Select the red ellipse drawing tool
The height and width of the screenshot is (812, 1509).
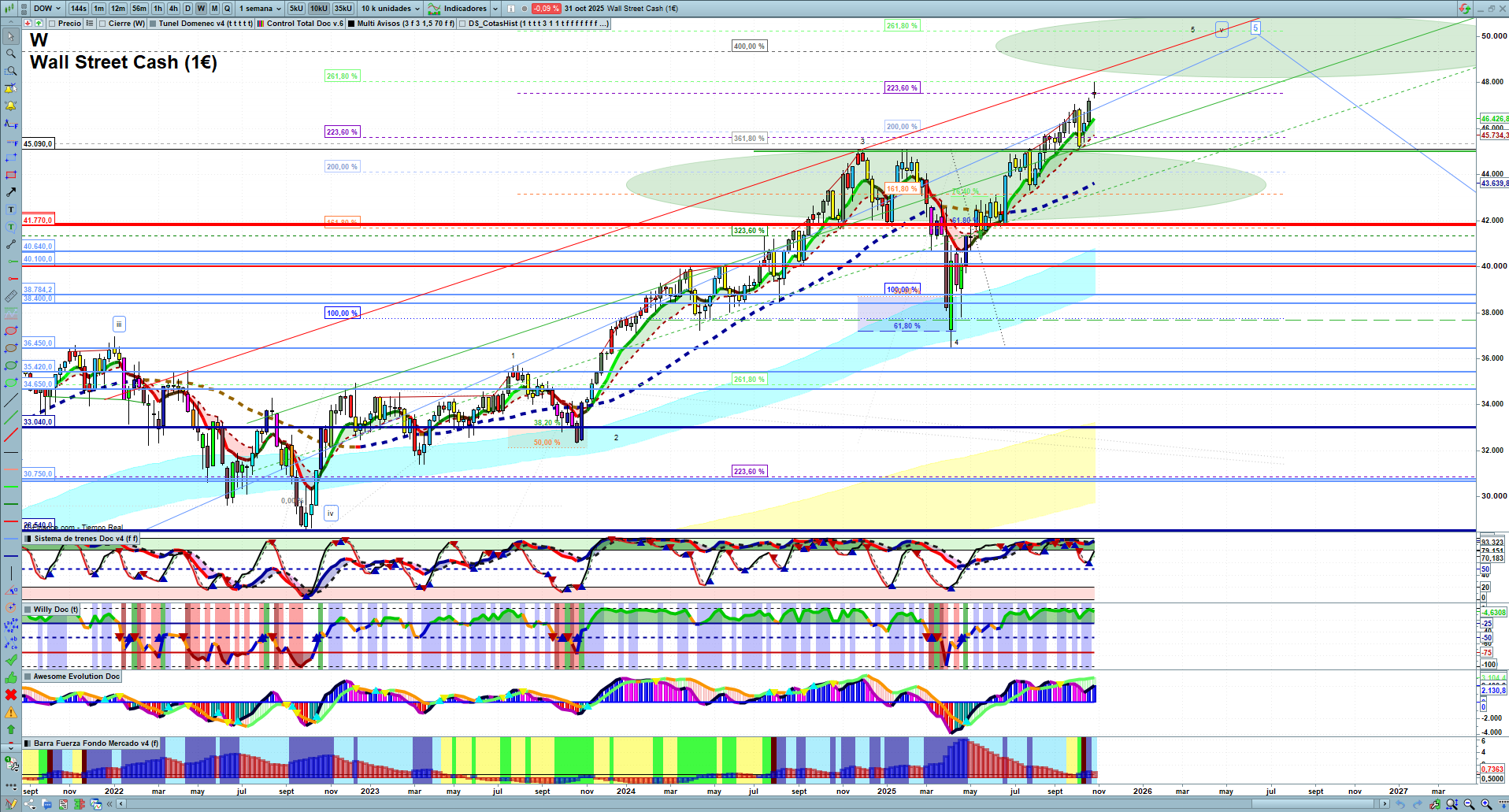click(x=11, y=331)
